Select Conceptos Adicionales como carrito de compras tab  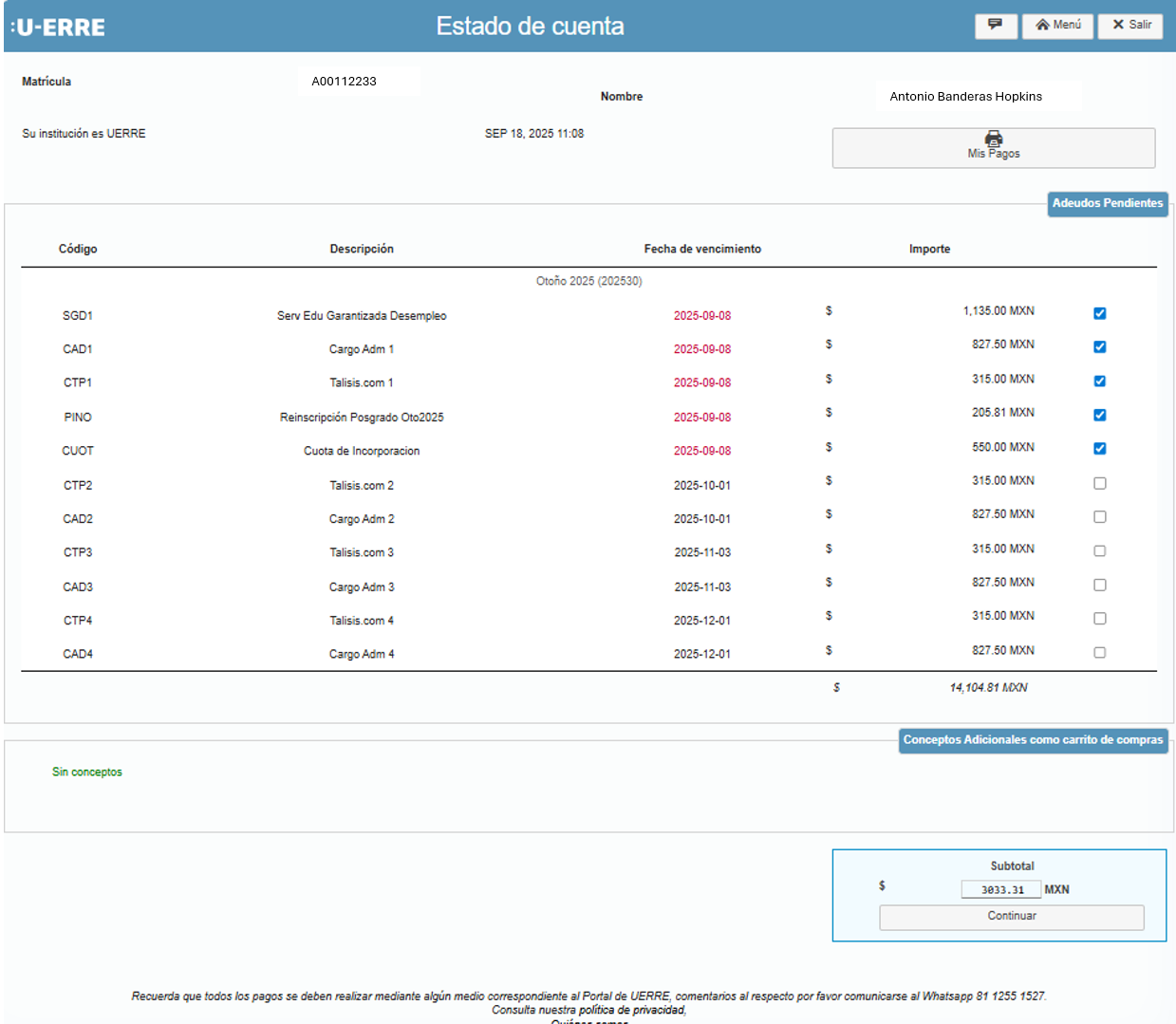click(1033, 740)
